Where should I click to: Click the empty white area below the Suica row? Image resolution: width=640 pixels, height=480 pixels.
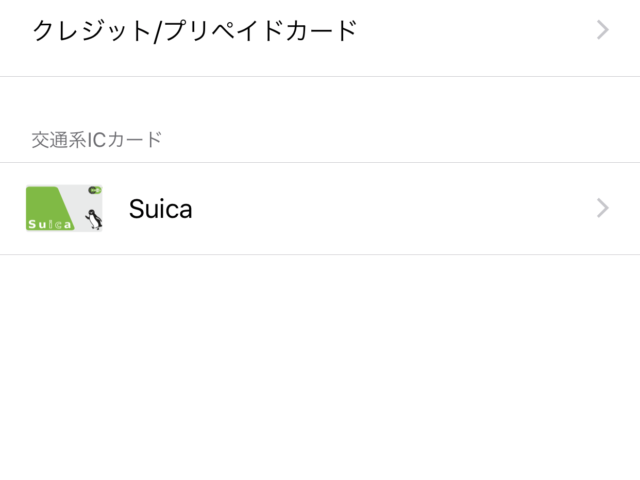[320, 367]
